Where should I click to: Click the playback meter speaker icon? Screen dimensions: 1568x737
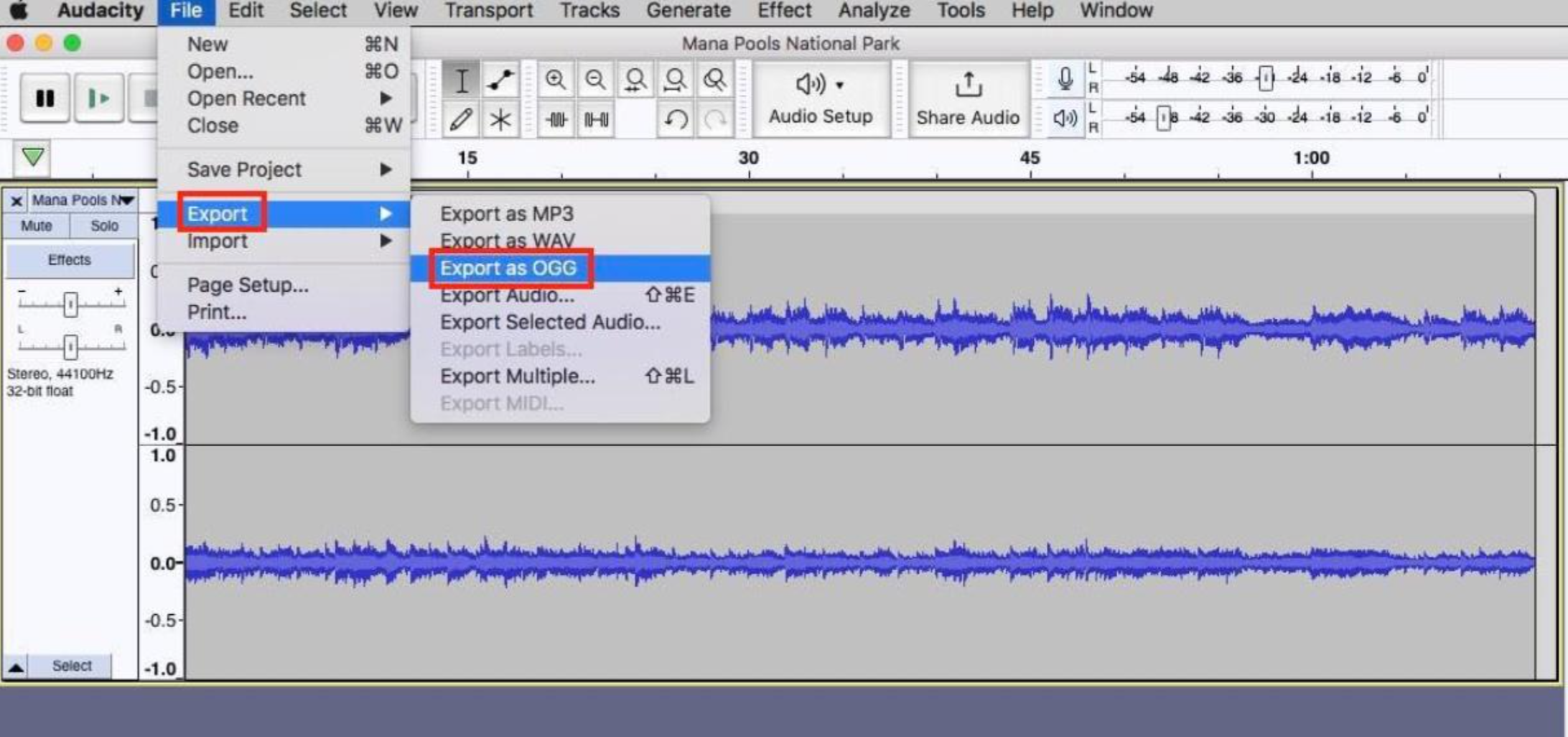click(x=1065, y=117)
